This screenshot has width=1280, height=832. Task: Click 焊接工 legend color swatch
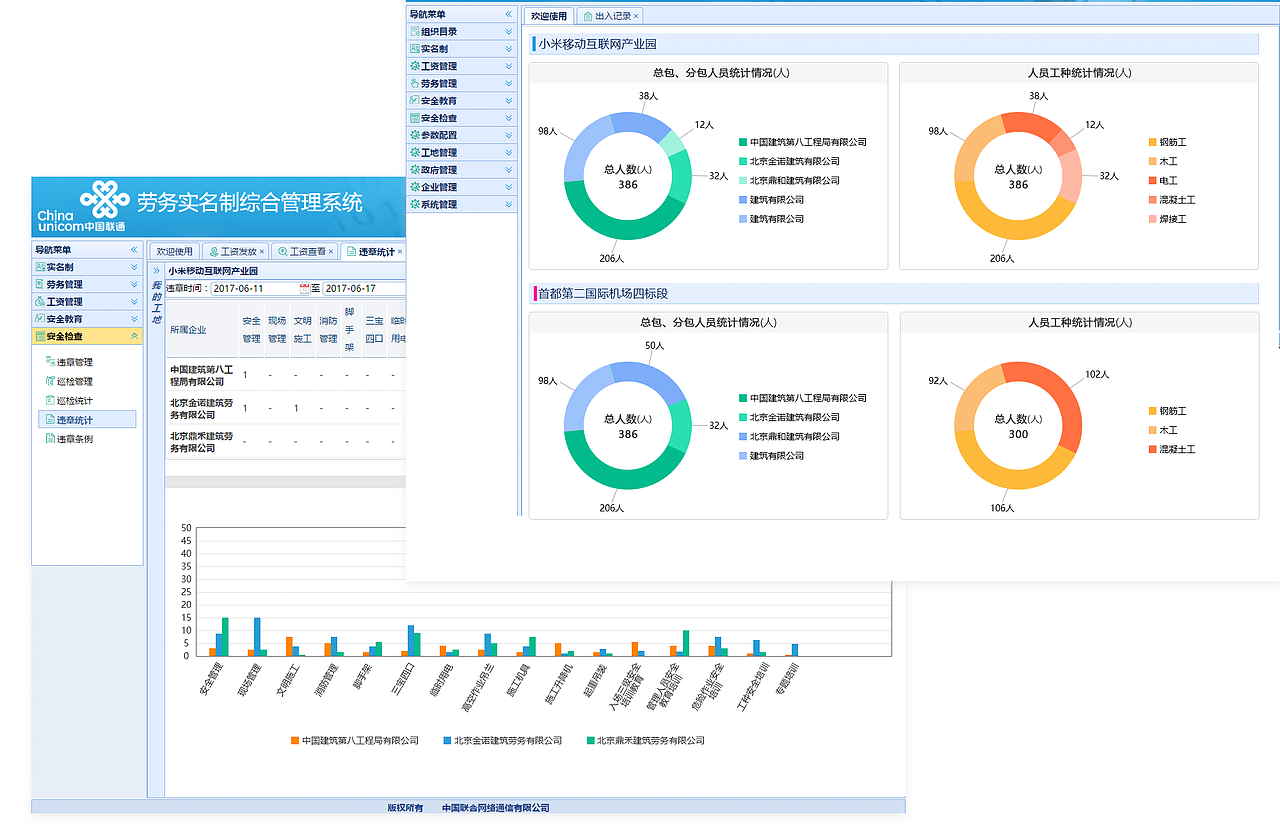(x=1152, y=219)
